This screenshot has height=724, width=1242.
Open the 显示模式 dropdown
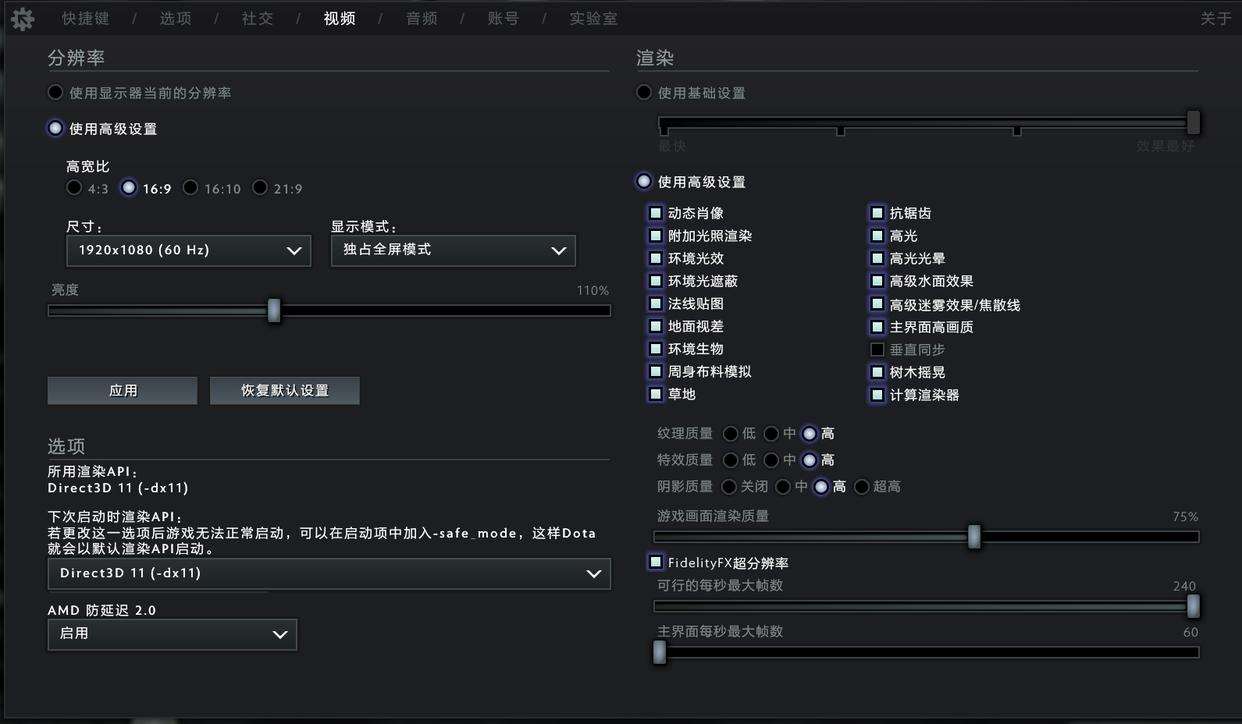[453, 250]
